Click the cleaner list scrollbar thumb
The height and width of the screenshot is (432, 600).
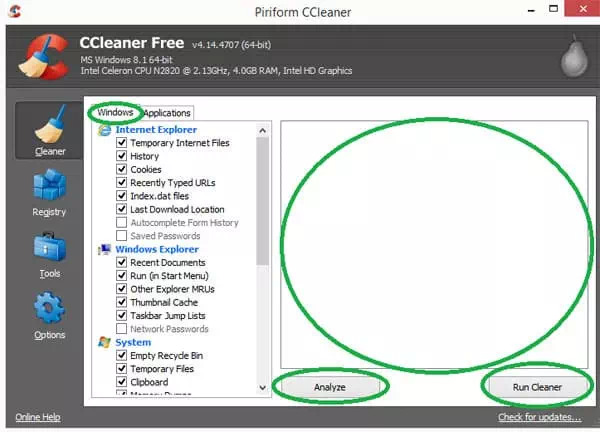pyautogui.click(x=262, y=201)
